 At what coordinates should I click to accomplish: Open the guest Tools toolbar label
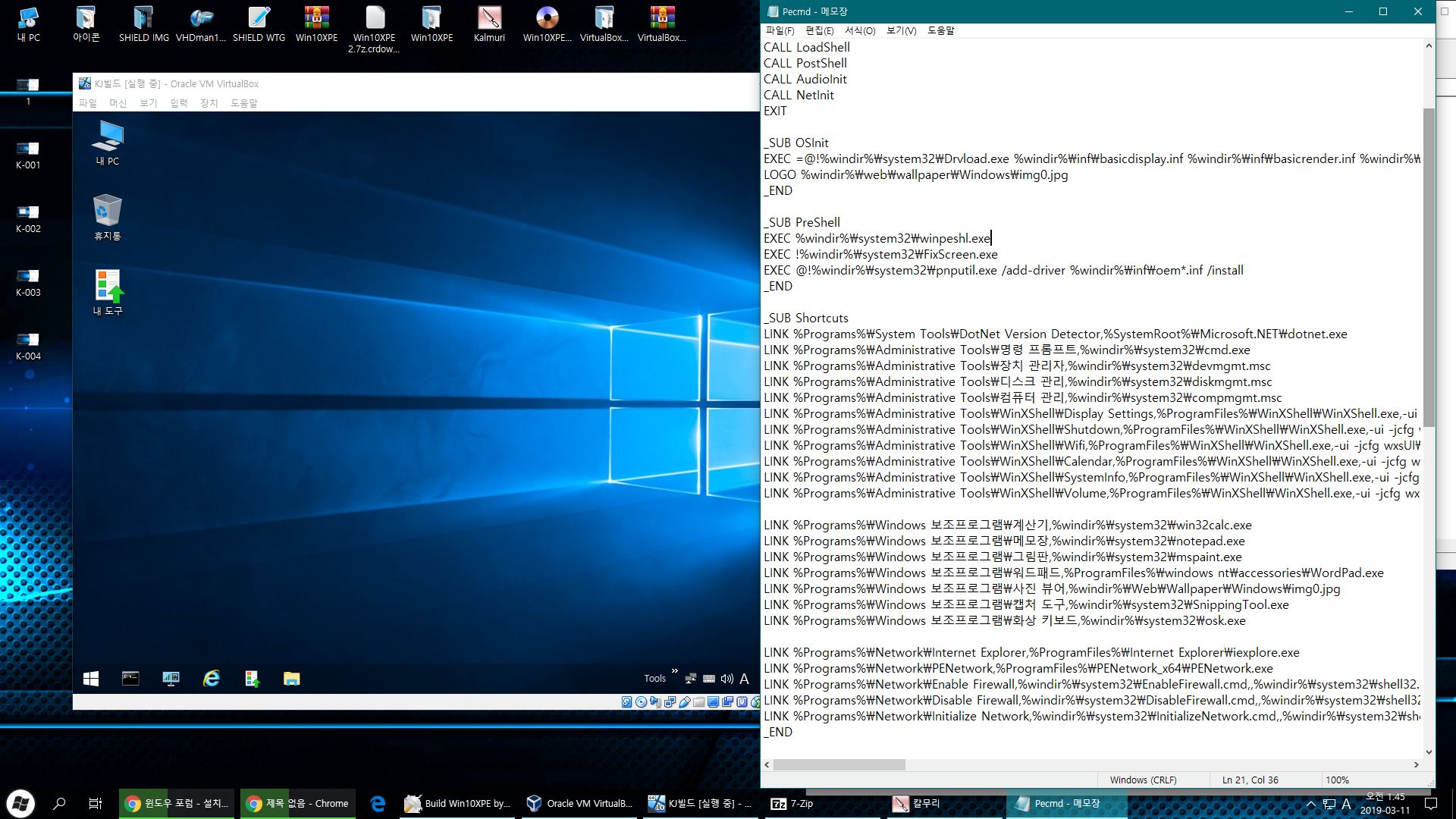tap(654, 679)
